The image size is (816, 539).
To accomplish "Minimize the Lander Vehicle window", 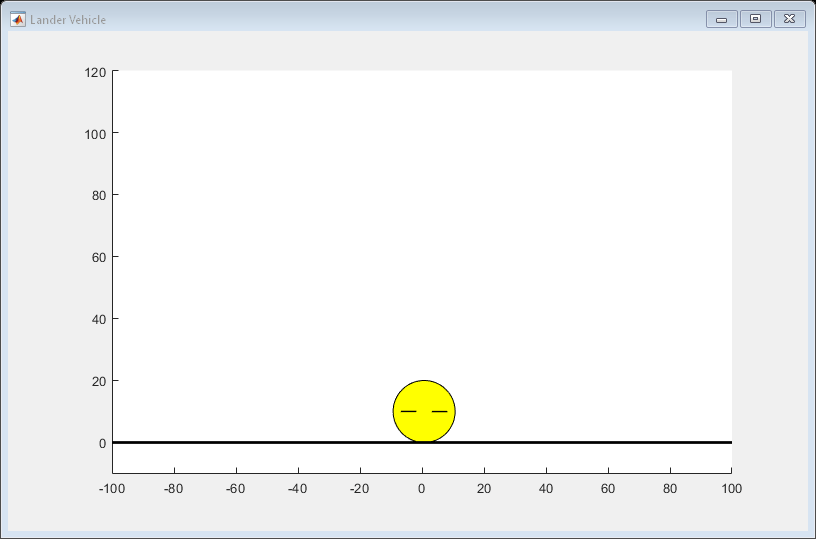I will click(721, 19).
